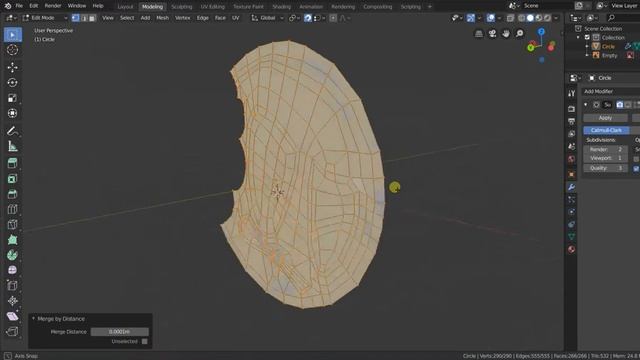Select the Shear tool

[12, 316]
